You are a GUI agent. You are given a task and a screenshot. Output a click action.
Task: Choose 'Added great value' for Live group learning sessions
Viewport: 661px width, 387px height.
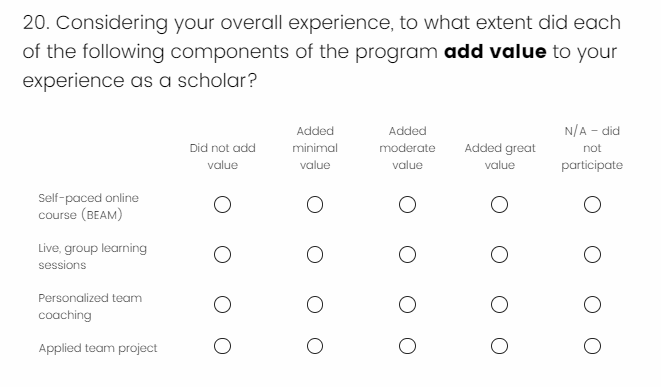pos(500,255)
